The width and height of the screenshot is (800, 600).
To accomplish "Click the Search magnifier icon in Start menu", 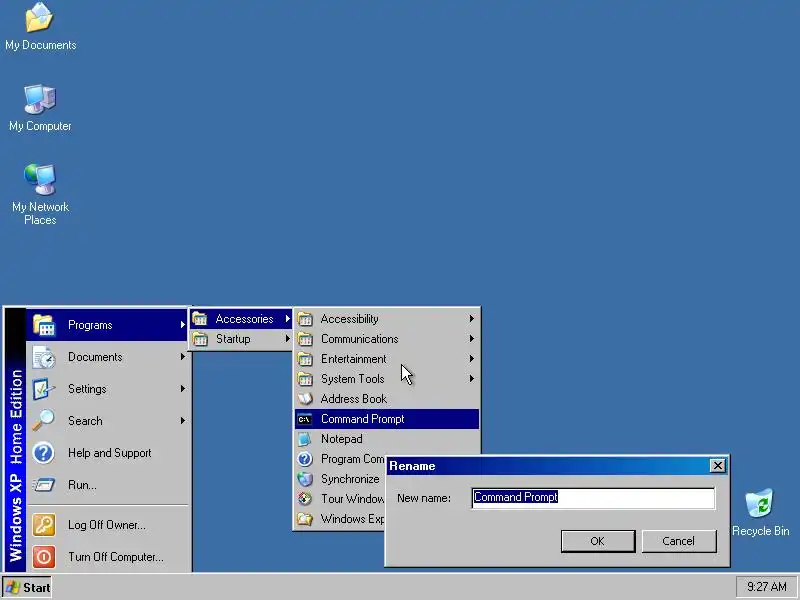I will pos(44,421).
